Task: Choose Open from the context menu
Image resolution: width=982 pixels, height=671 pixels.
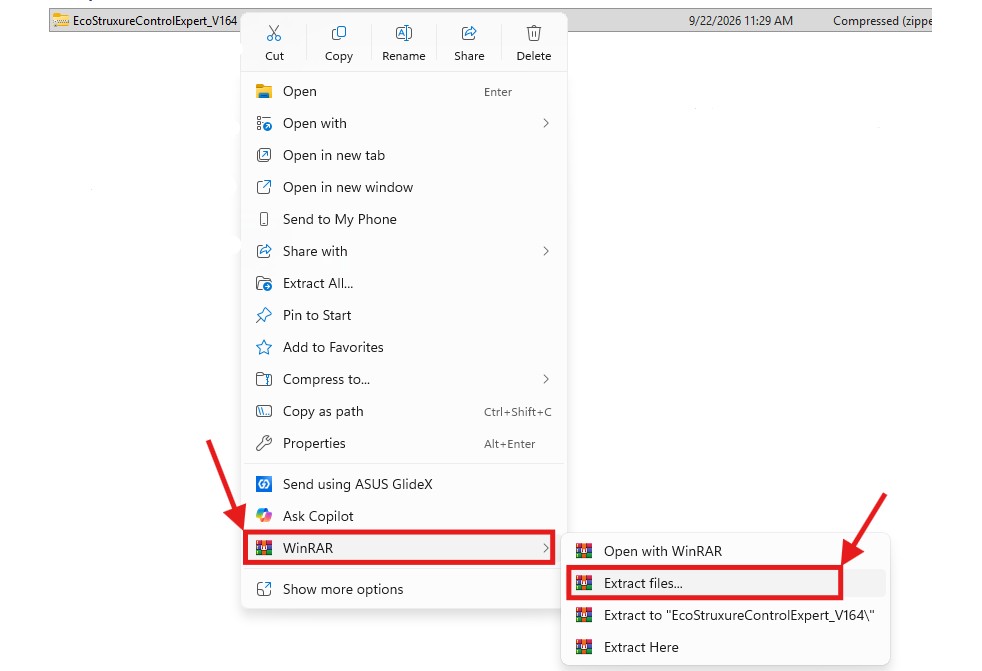Action: coord(404,91)
